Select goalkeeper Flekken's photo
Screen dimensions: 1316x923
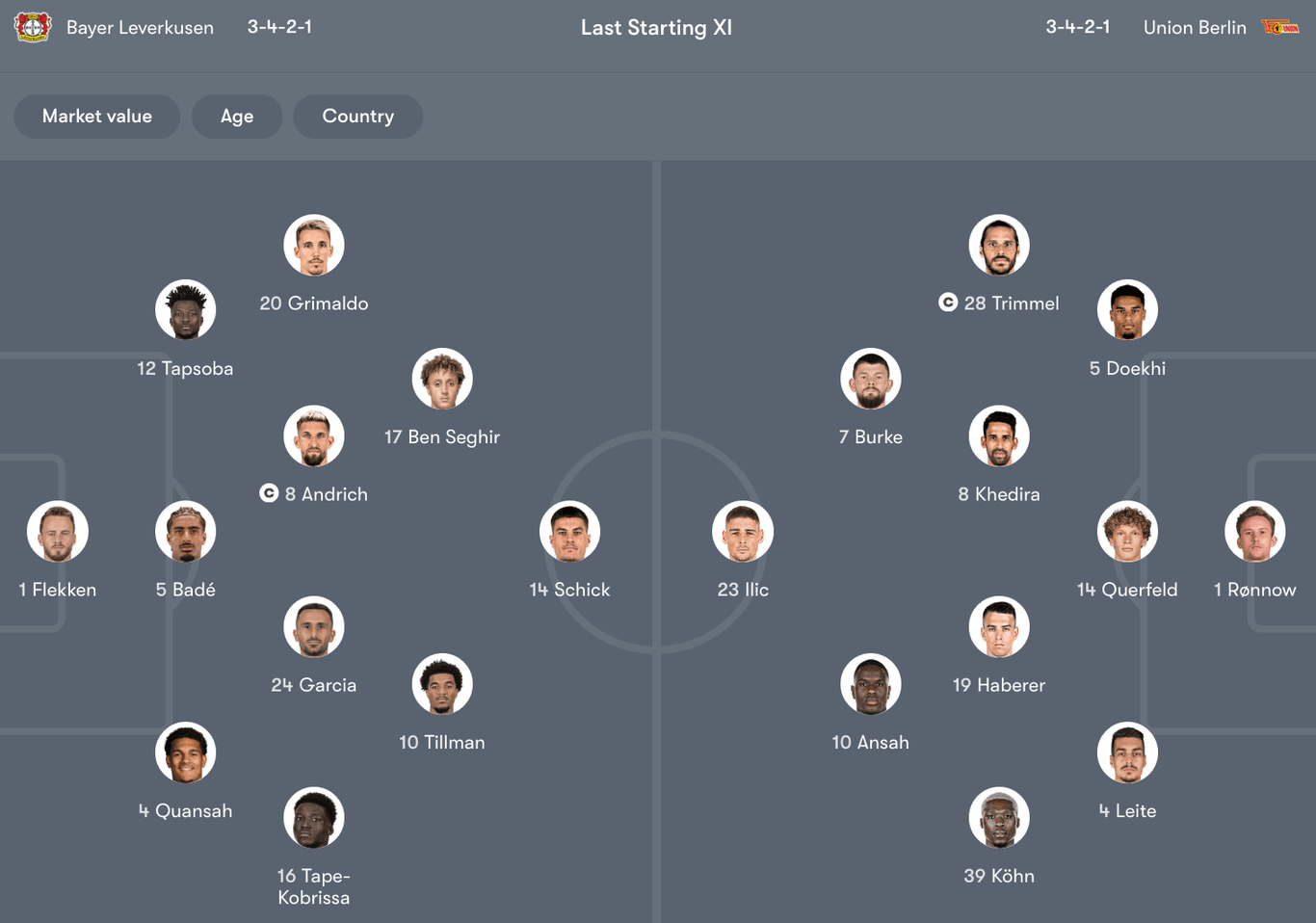point(58,532)
